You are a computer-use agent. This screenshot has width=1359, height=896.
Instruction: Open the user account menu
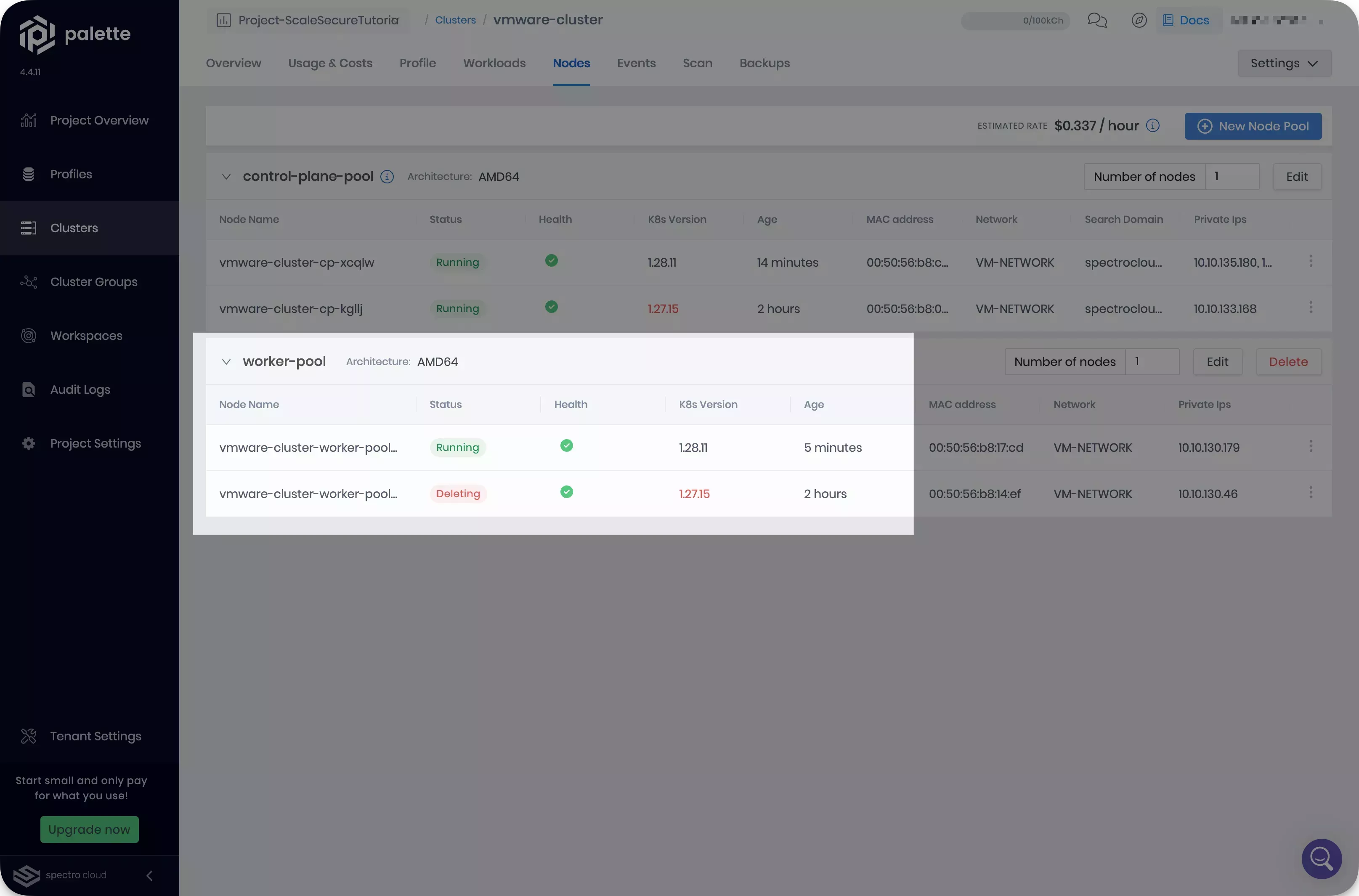pyautogui.click(x=1277, y=21)
